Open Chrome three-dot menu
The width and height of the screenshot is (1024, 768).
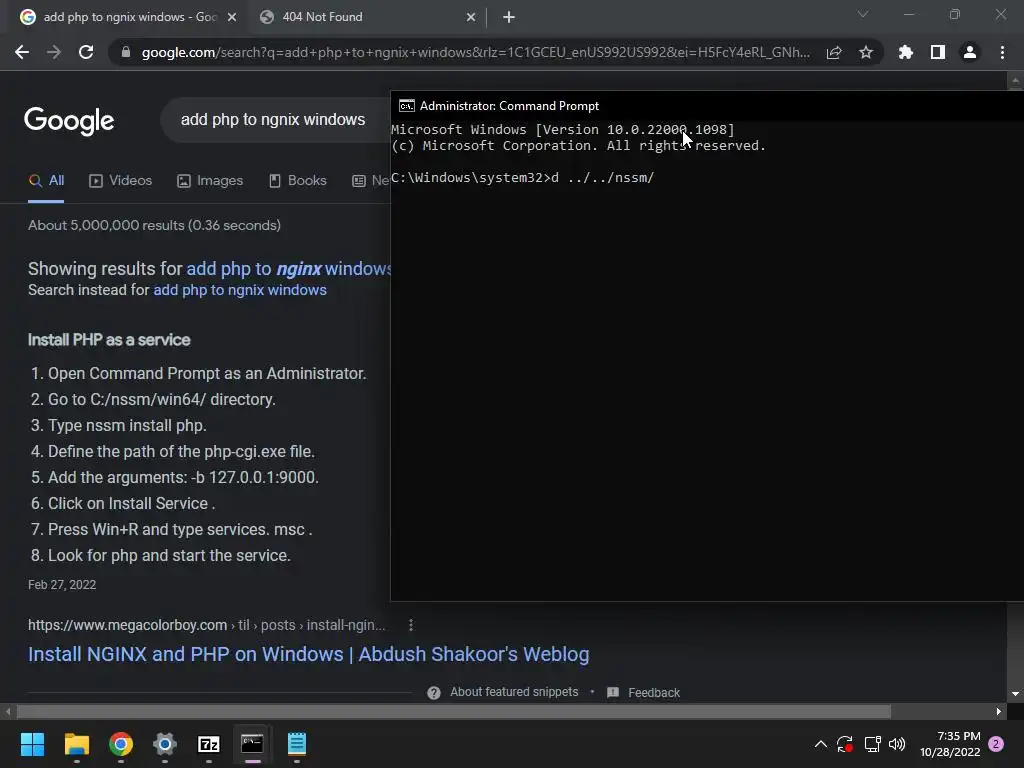1002,52
